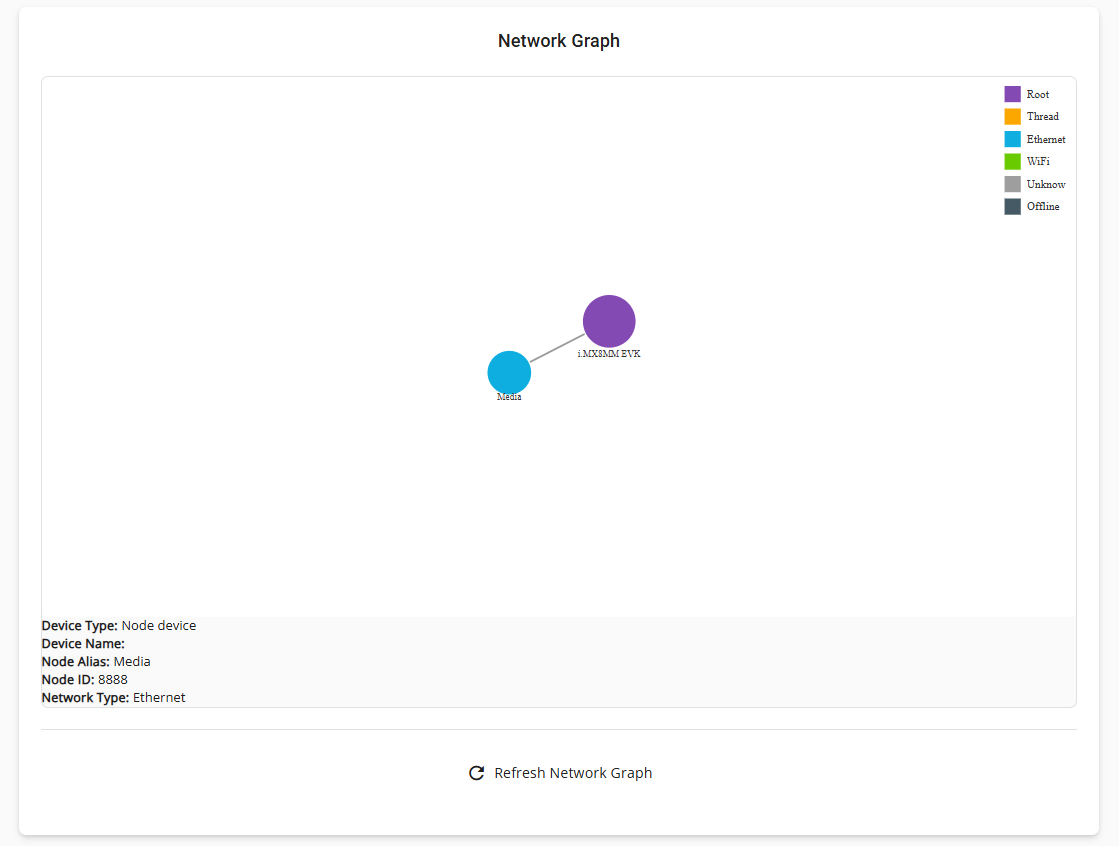The height and width of the screenshot is (846, 1119).
Task: Click the Thread legend text label
Action: pyautogui.click(x=1042, y=117)
